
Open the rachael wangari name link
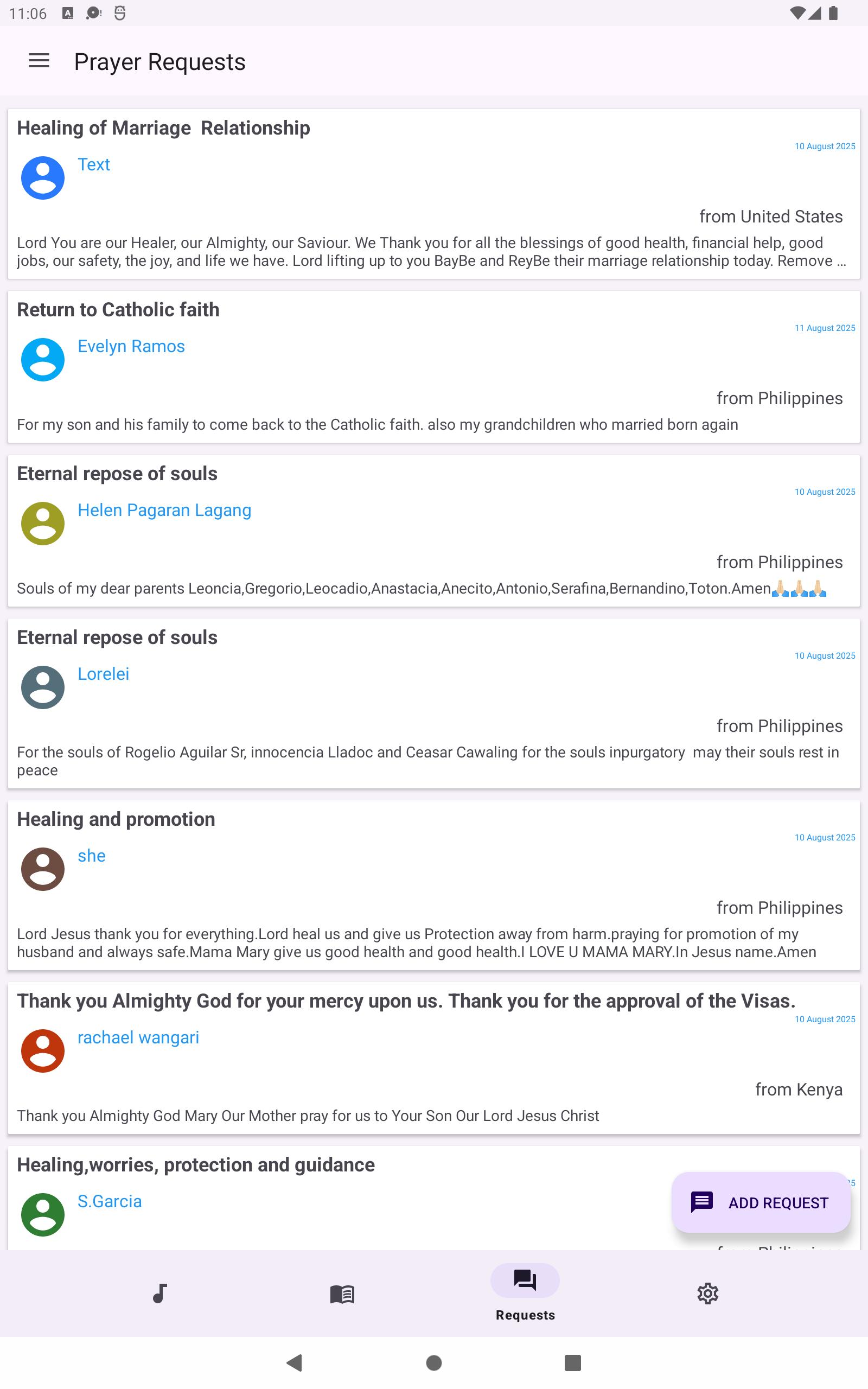pyautogui.click(x=138, y=1038)
